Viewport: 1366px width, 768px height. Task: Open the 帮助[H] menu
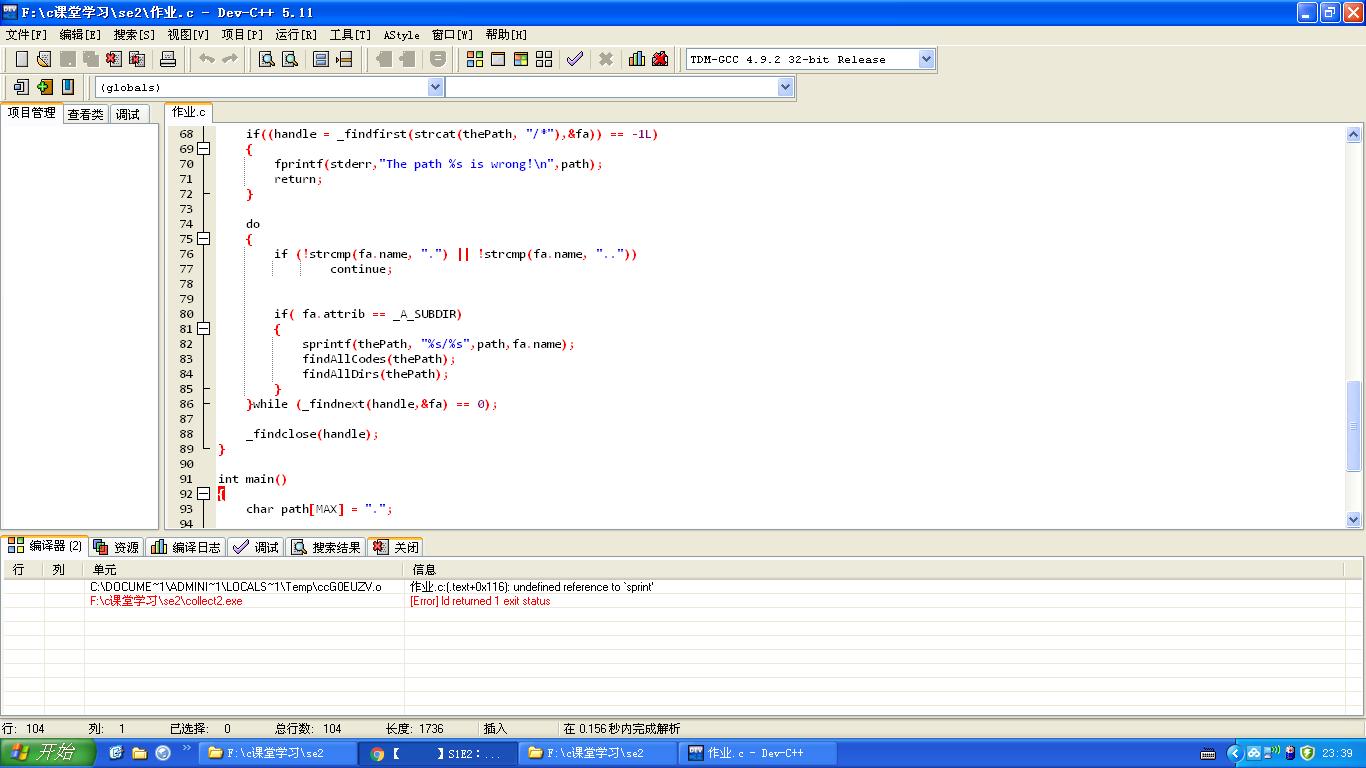point(507,35)
